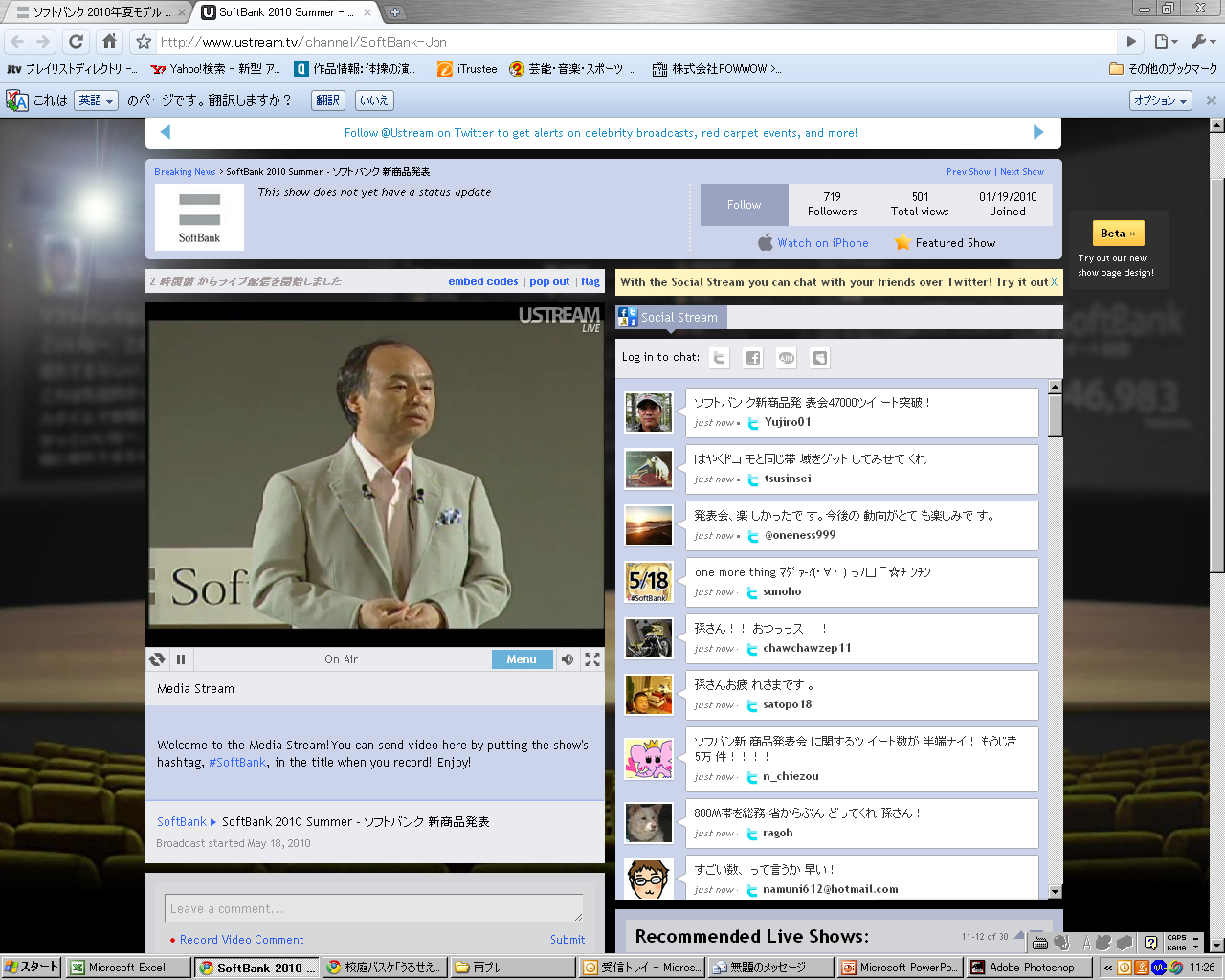Click the Go arrow beside address bar

tap(1131, 41)
